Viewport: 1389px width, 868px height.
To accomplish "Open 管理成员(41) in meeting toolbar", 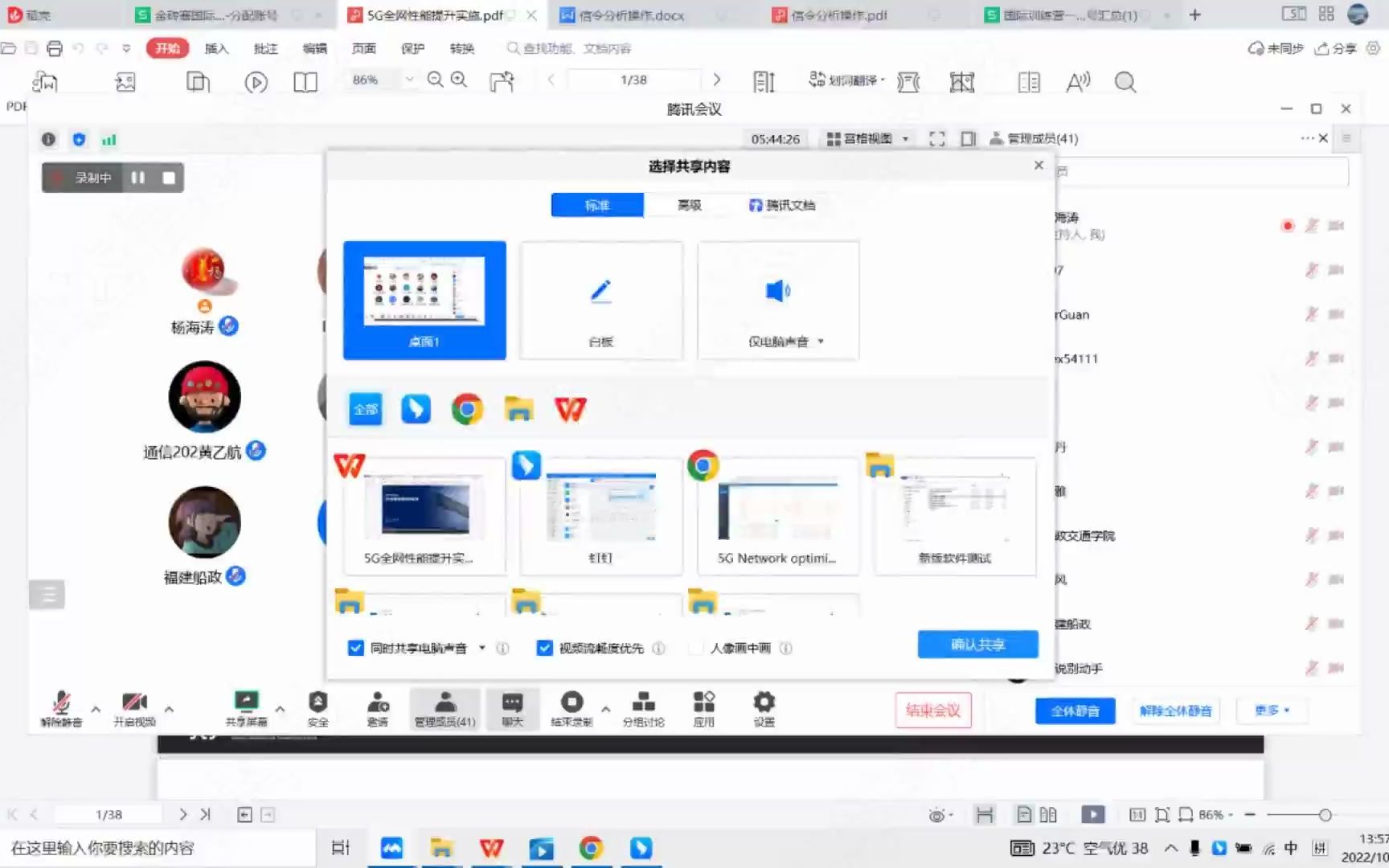I will 445,708.
